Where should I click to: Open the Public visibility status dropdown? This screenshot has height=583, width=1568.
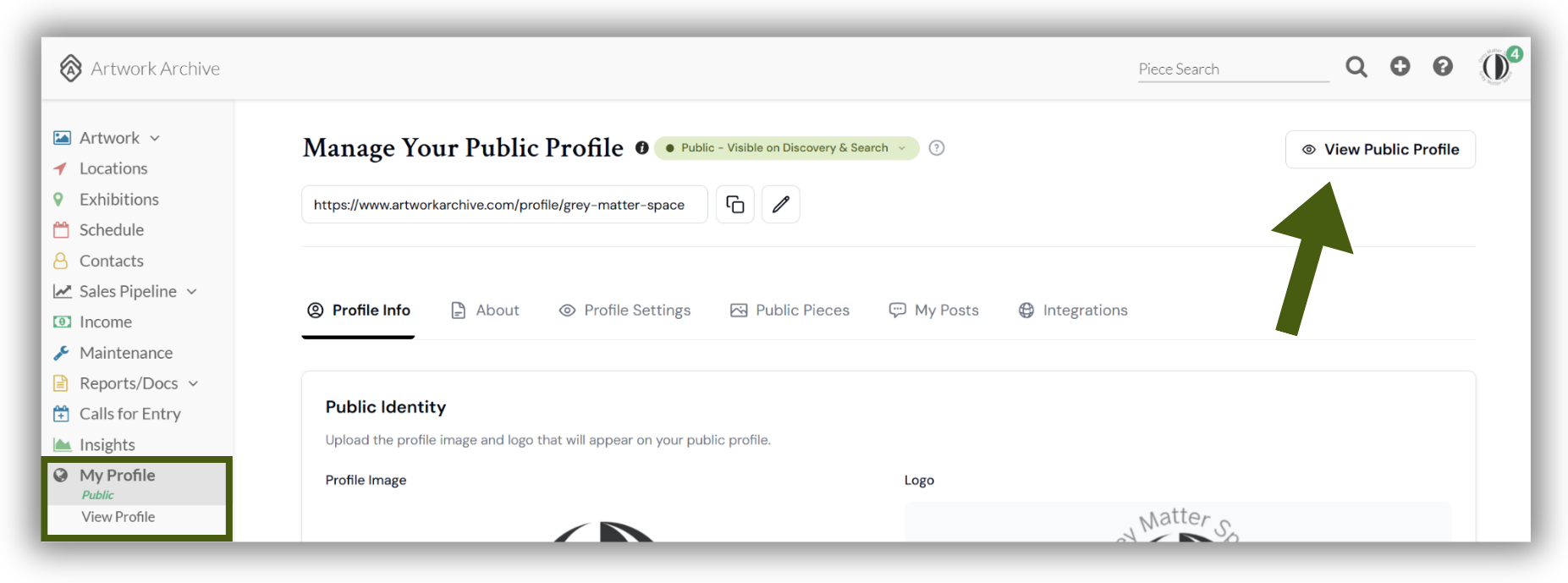pyautogui.click(x=786, y=148)
